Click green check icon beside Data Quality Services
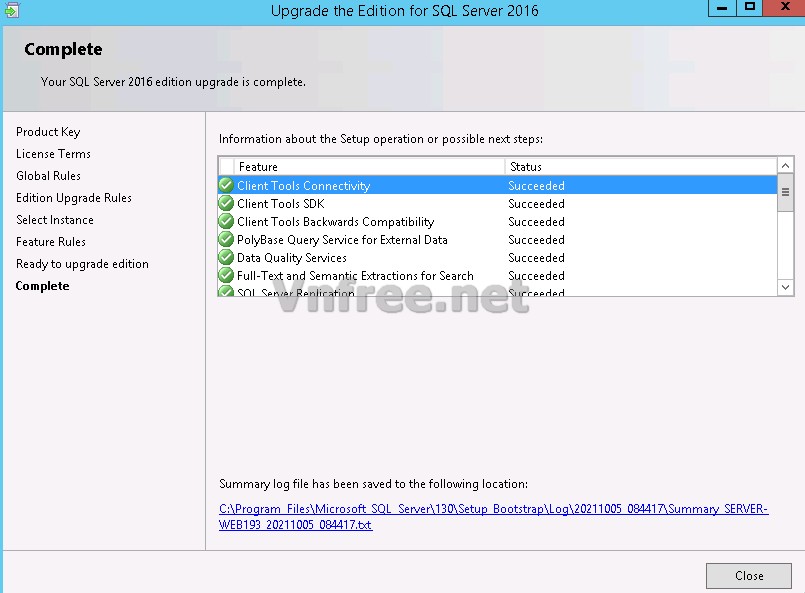Image resolution: width=805 pixels, height=593 pixels. click(x=226, y=257)
